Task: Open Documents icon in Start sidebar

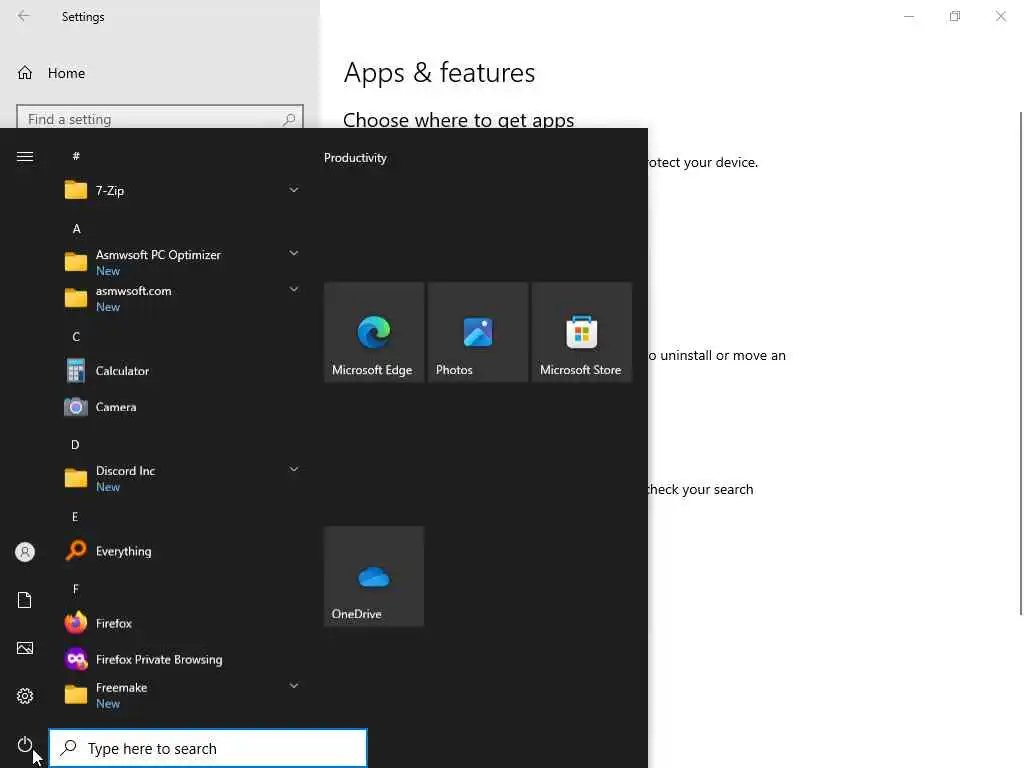Action: click(x=25, y=600)
